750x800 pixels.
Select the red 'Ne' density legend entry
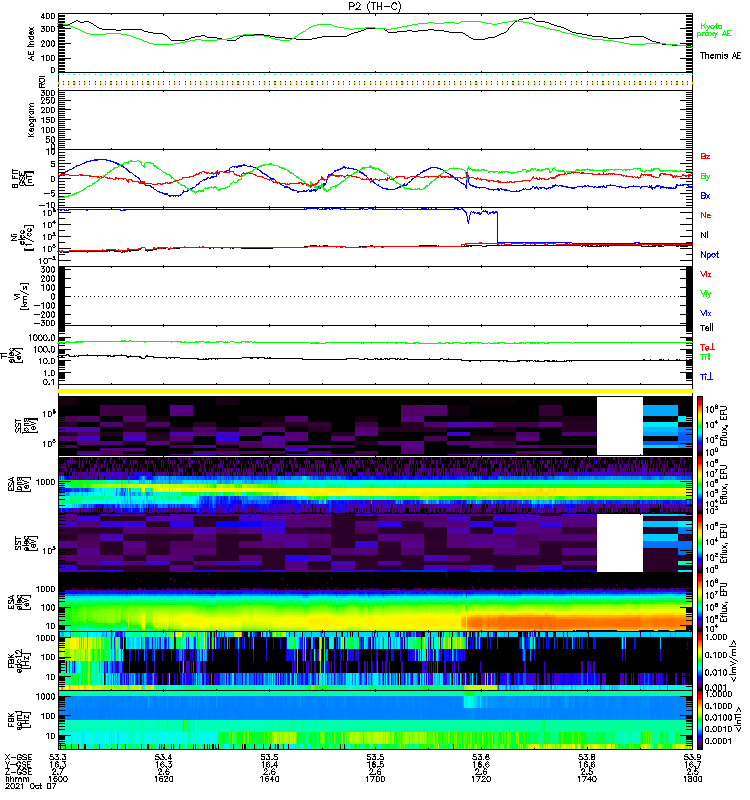(705, 215)
